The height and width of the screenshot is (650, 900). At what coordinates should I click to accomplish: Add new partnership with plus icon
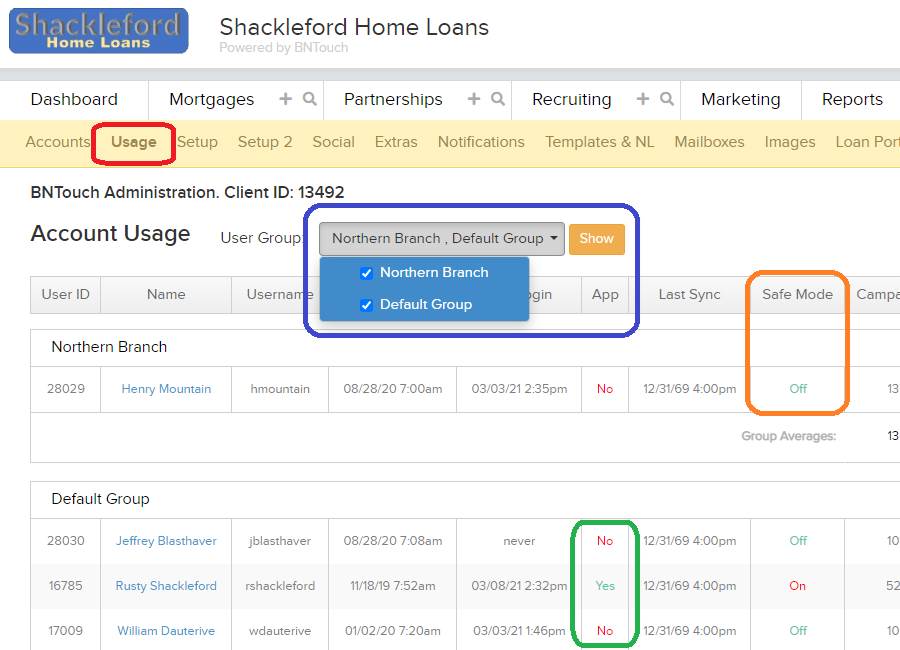tap(474, 99)
